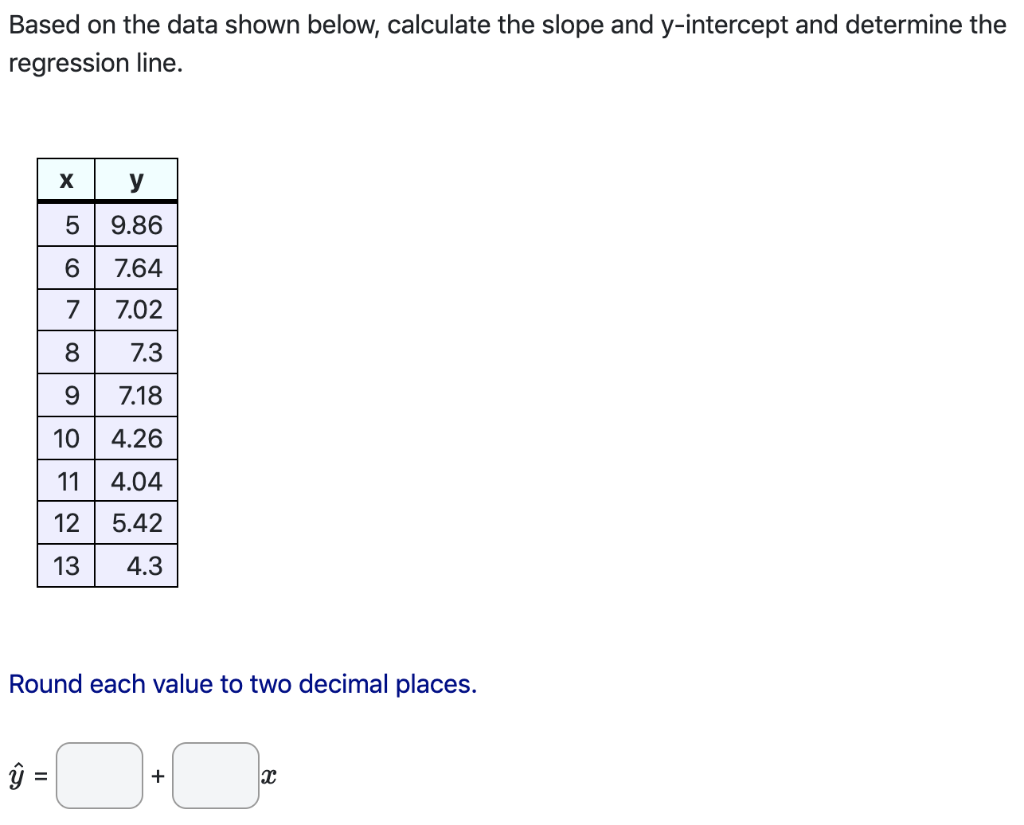Click the blue rounding instruction text
The image size is (1024, 825).
point(242,684)
